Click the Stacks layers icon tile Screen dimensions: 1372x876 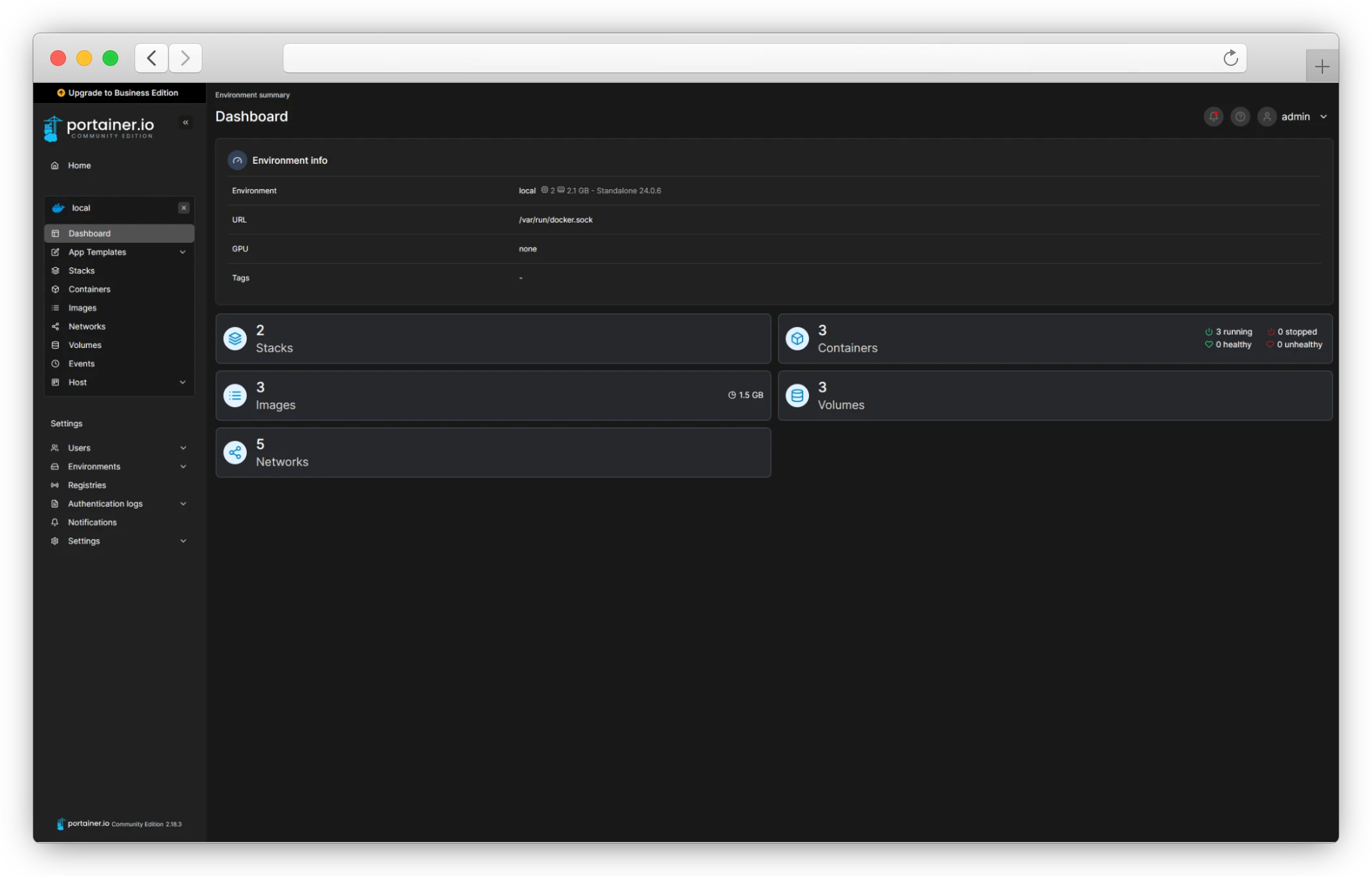(235, 339)
